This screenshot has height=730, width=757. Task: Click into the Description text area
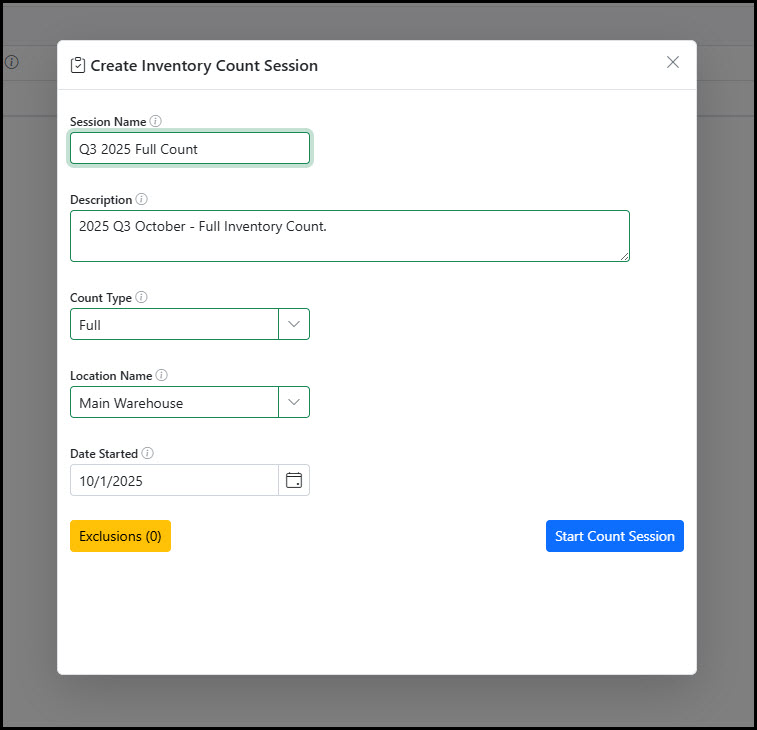click(x=349, y=236)
